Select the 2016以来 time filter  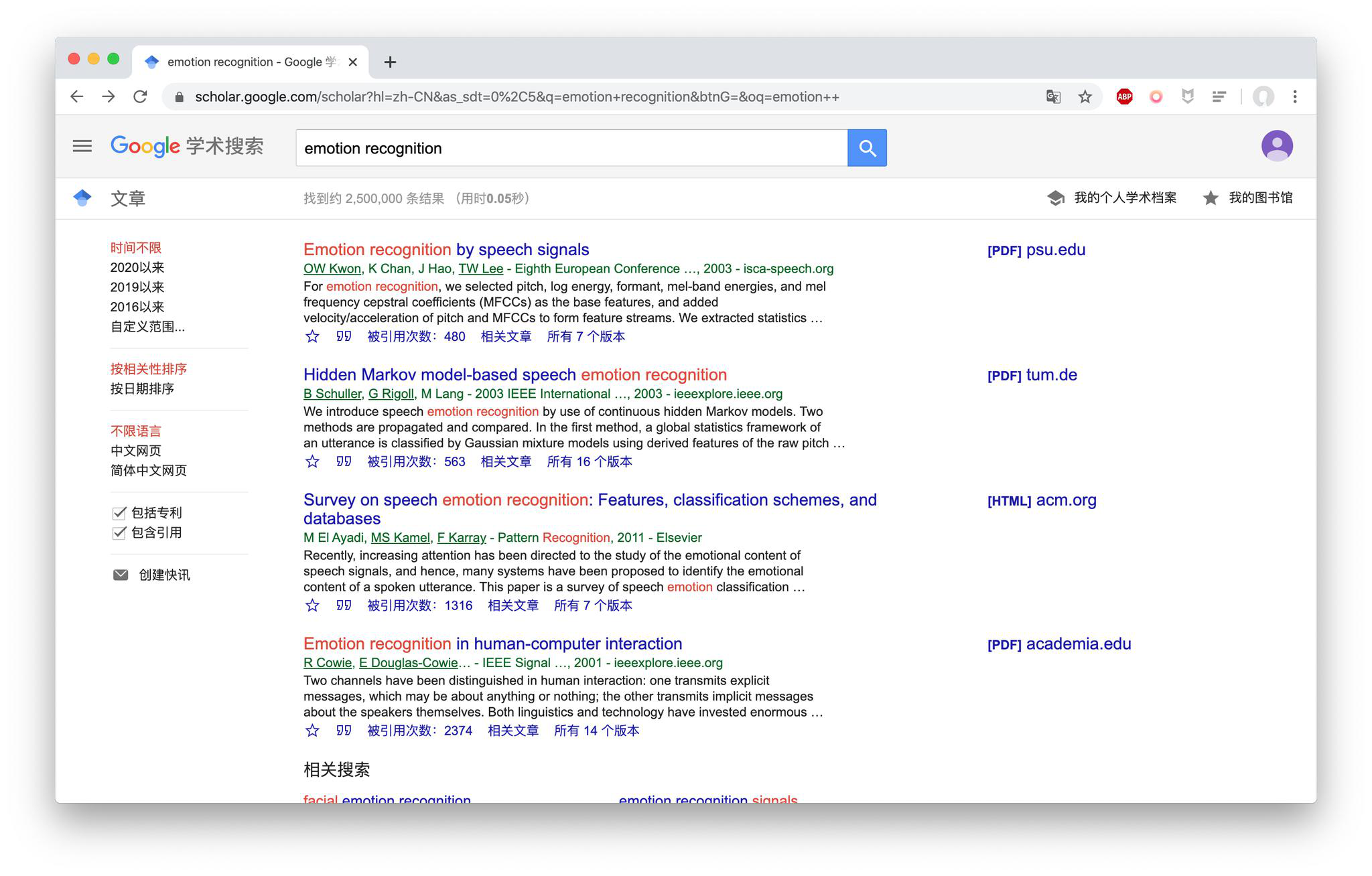[x=137, y=307]
